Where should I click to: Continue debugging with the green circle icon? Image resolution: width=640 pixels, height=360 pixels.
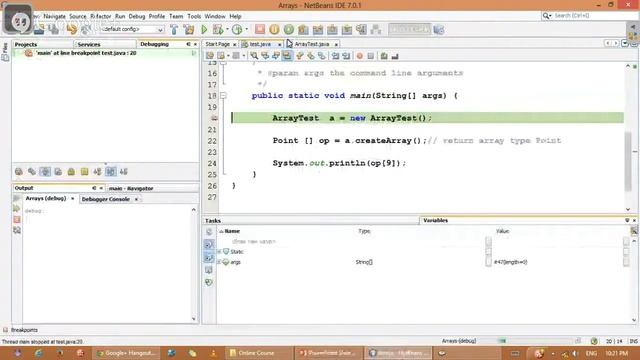pos(289,29)
